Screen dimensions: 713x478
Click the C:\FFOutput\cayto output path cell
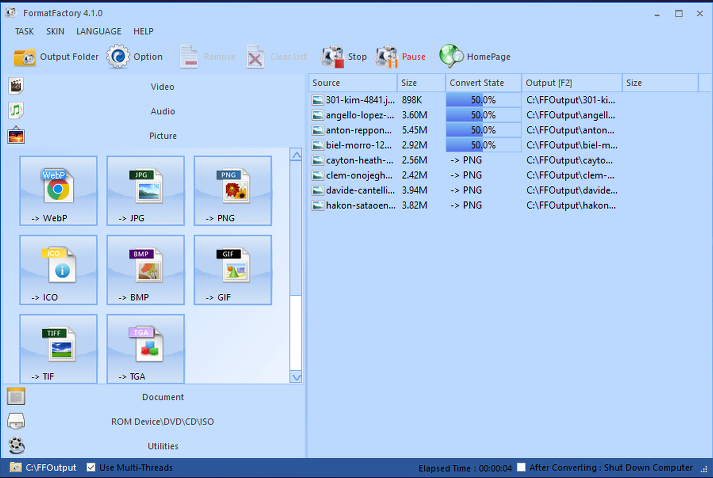pyautogui.click(x=569, y=160)
